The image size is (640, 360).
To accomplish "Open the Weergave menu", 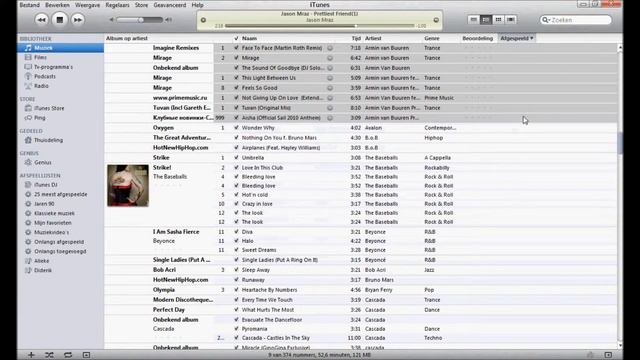I will click(87, 5).
